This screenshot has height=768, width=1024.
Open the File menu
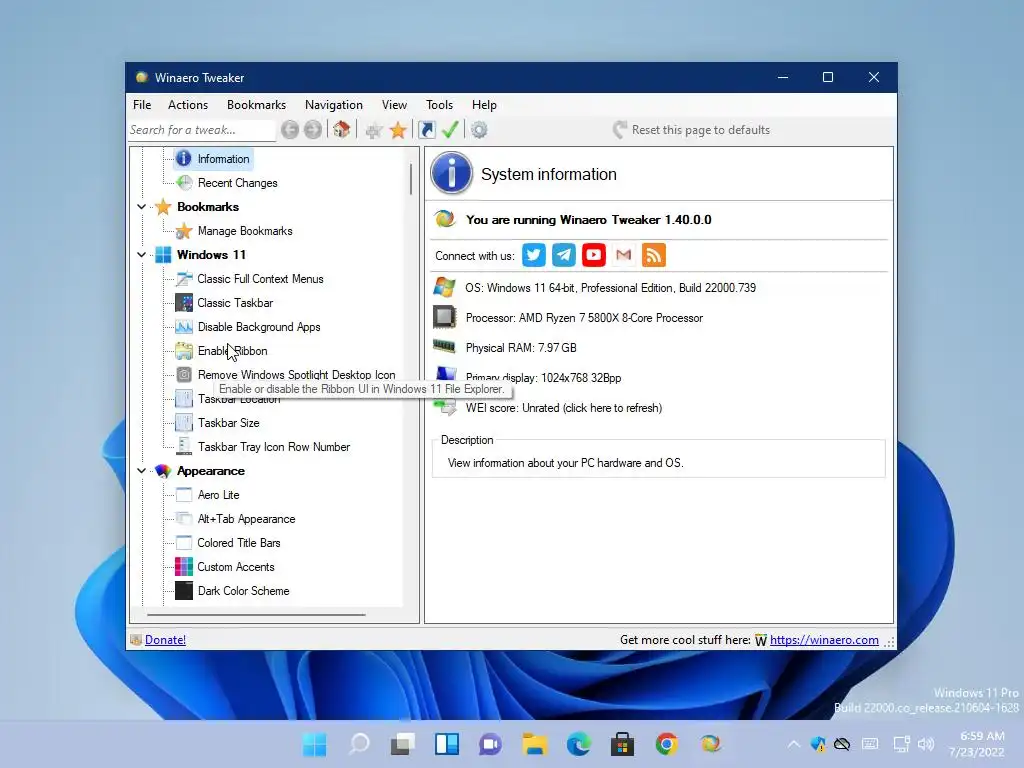click(142, 104)
